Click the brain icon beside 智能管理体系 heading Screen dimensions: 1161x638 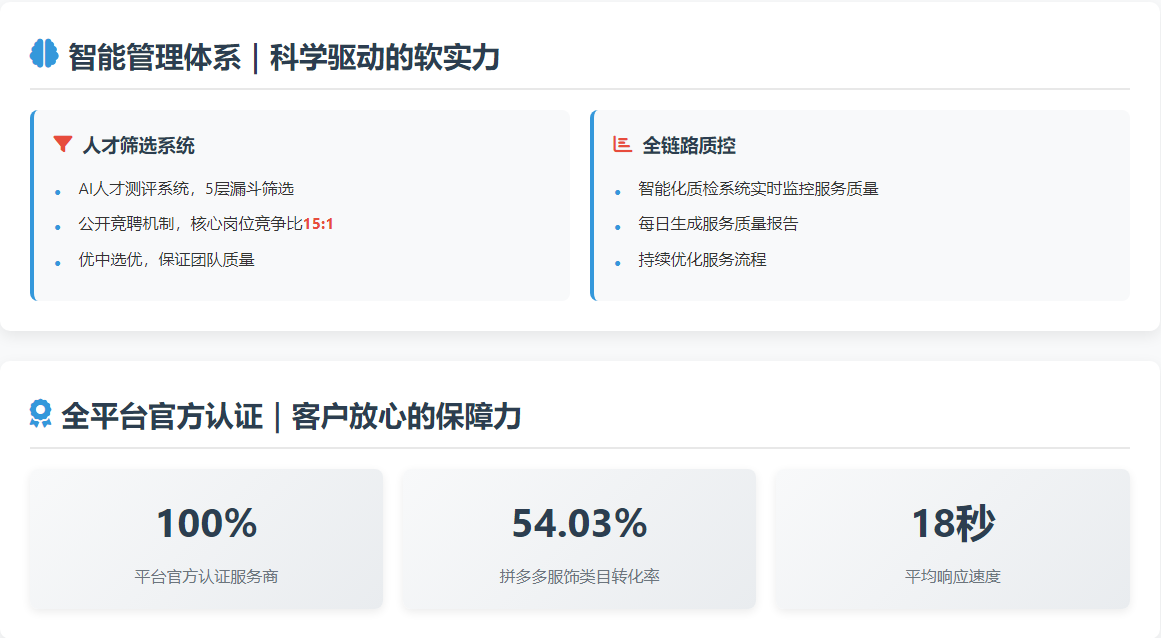[x=44, y=55]
